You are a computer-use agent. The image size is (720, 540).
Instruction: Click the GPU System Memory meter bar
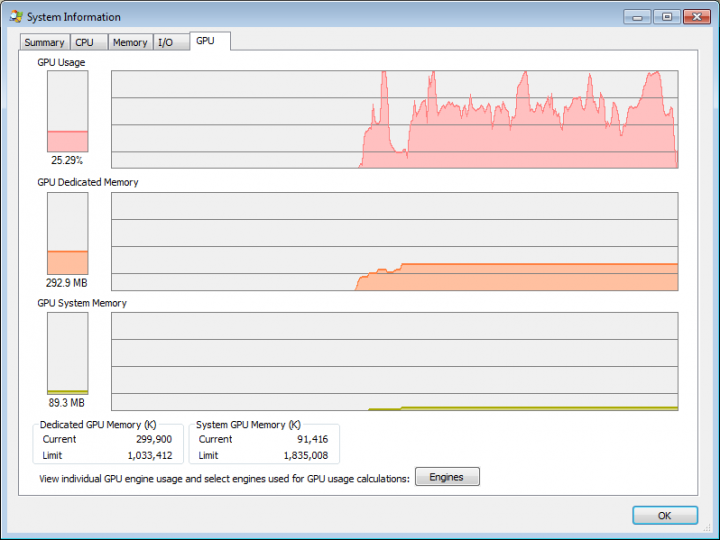click(68, 354)
